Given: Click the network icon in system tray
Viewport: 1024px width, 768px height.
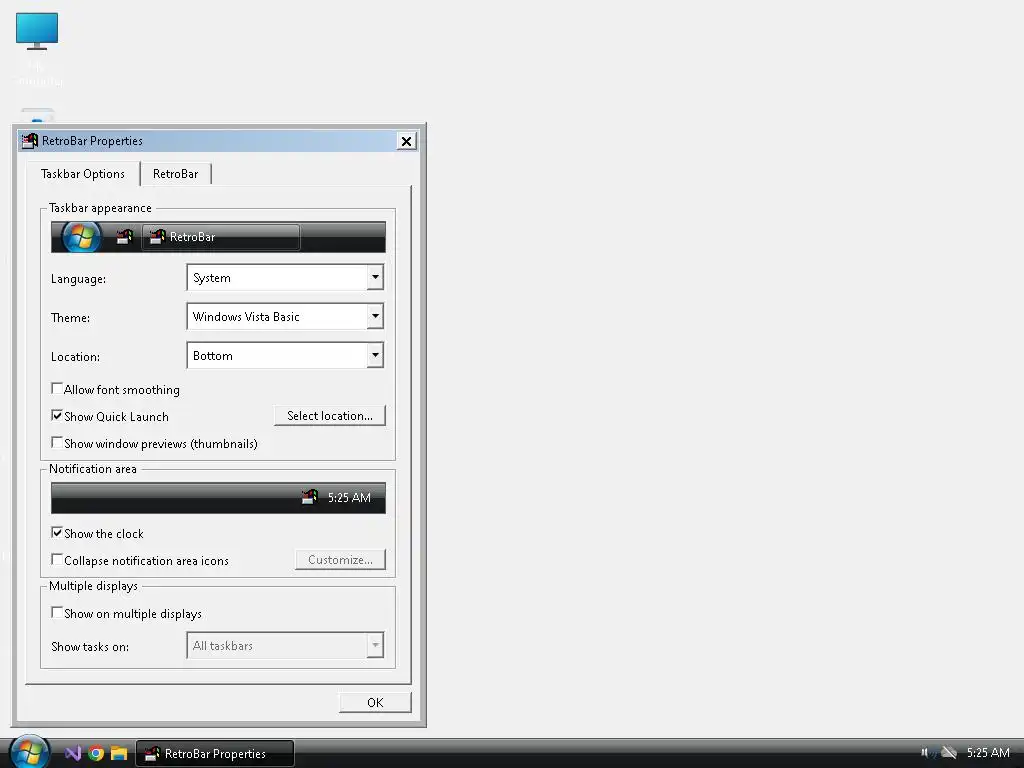Looking at the screenshot, I should pyautogui.click(x=949, y=753).
